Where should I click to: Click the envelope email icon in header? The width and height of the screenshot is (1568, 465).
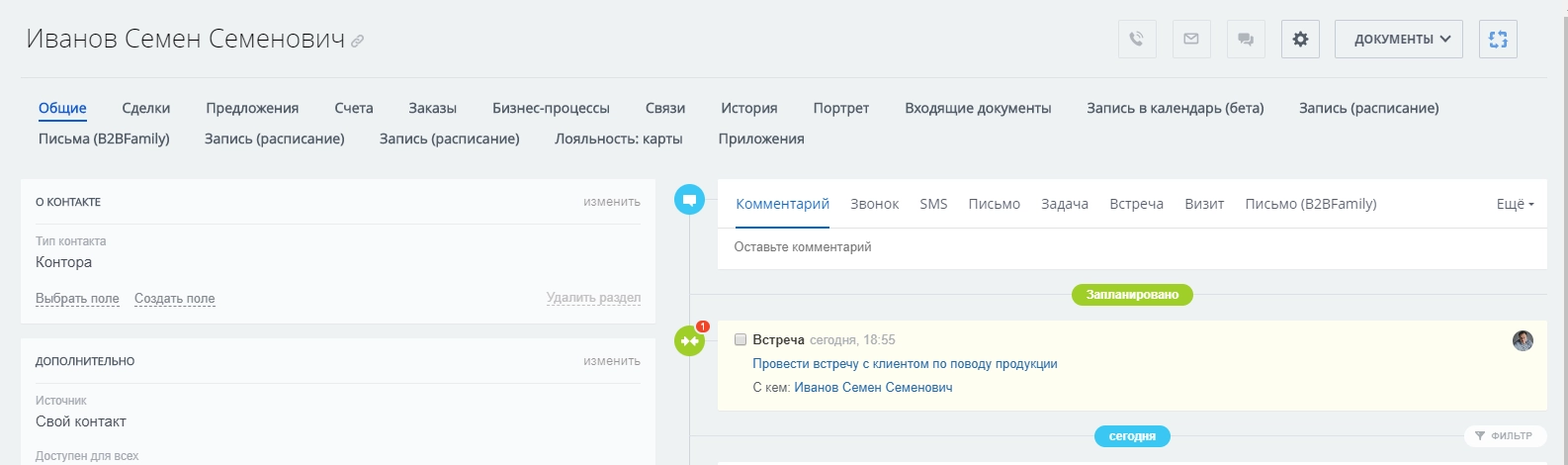(x=1191, y=40)
